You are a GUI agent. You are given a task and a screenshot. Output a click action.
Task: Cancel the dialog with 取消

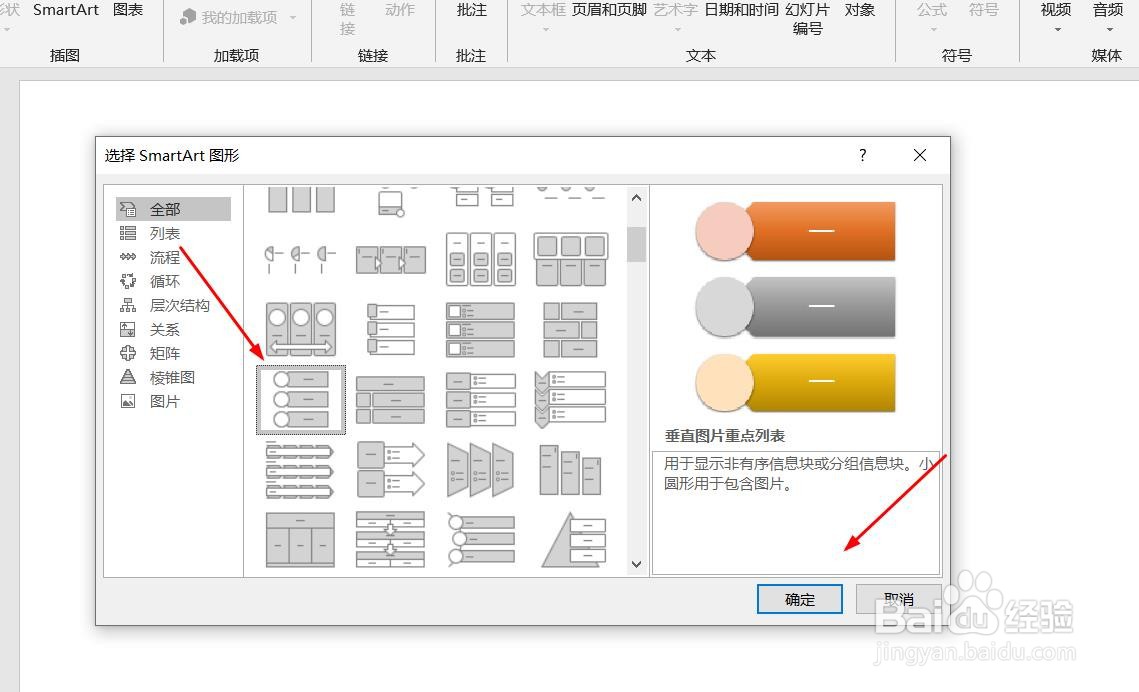(x=899, y=599)
